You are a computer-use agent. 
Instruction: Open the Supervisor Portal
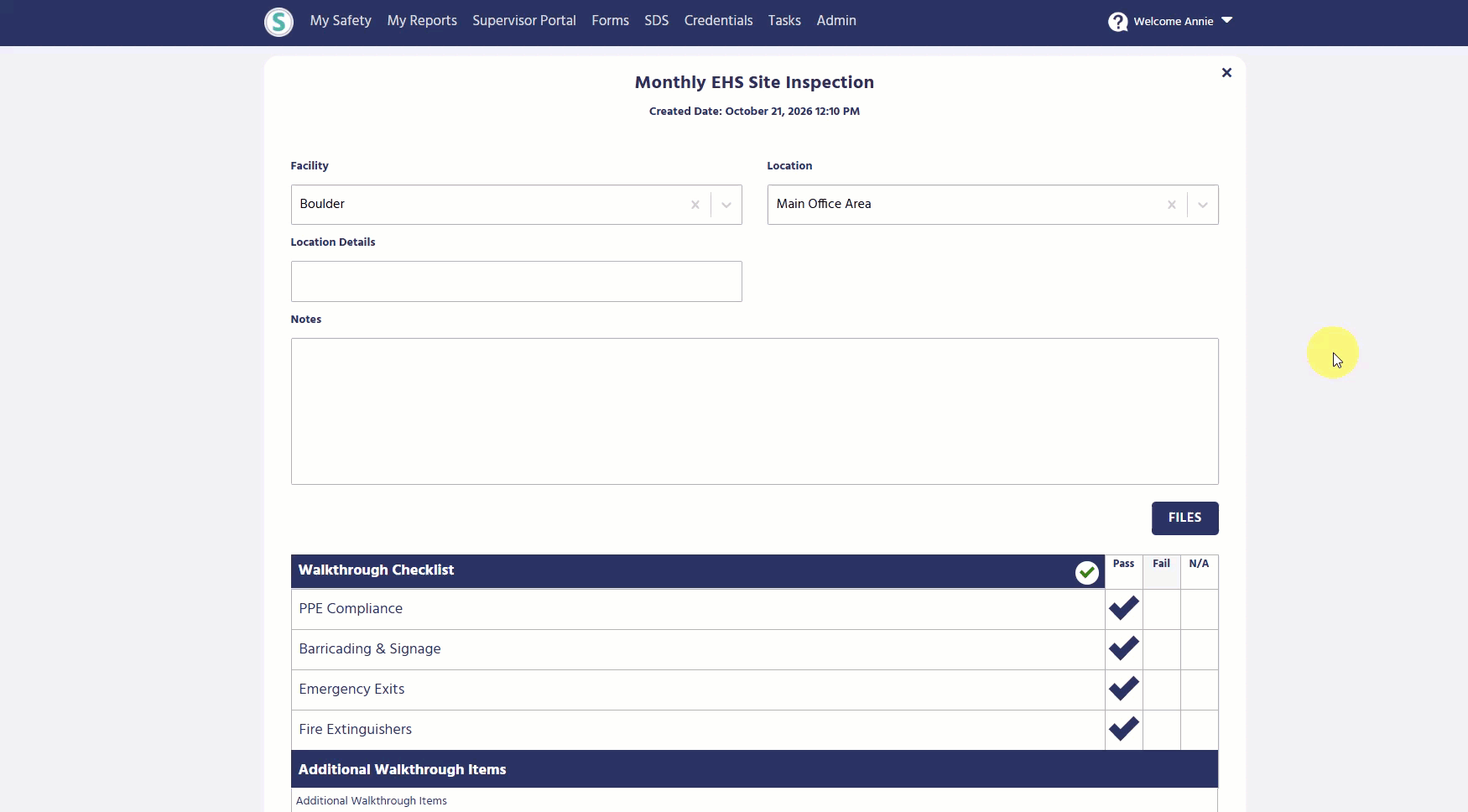coord(524,21)
